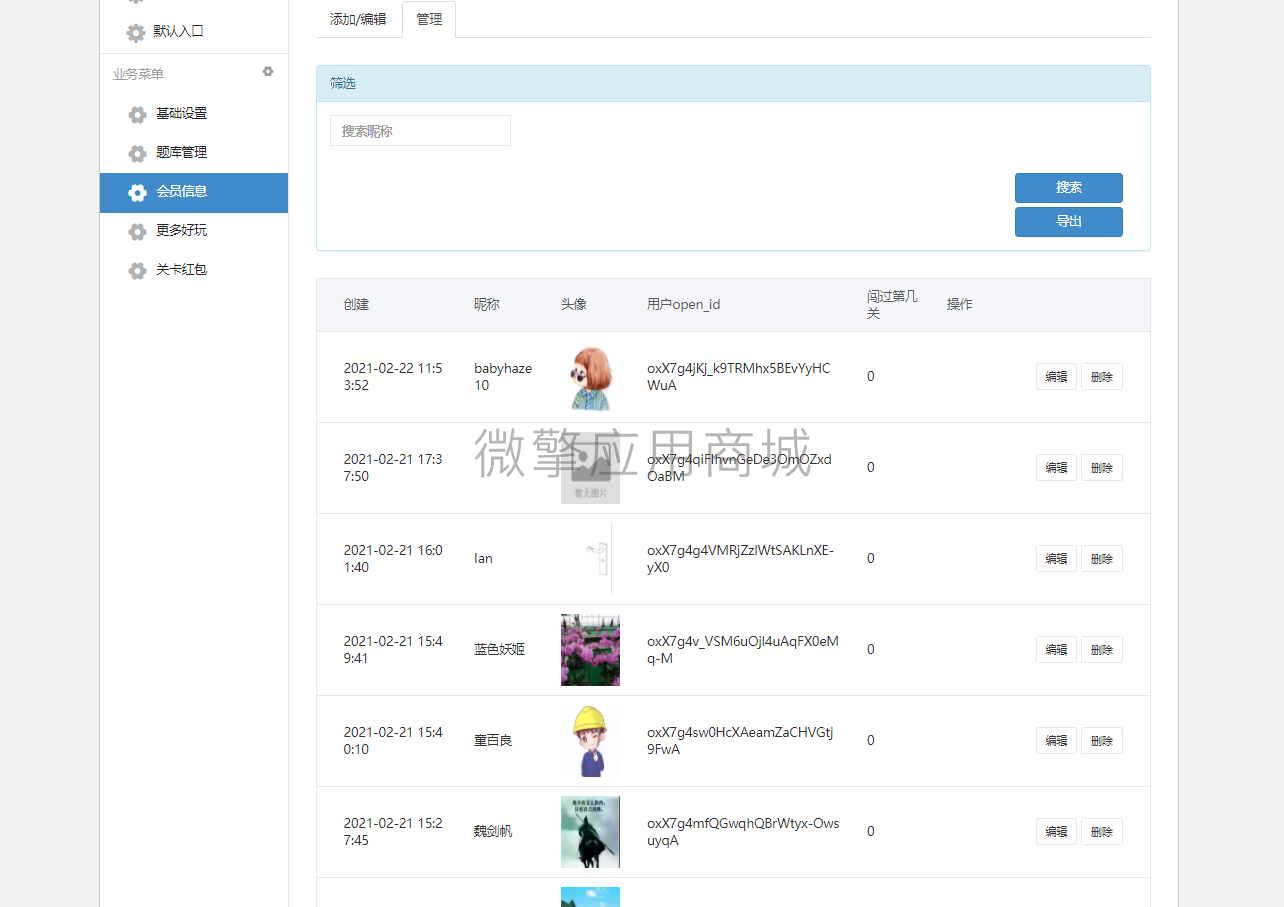The width and height of the screenshot is (1284, 907).
Task: Click the 闯过第几关 column header
Action: [x=892, y=305]
